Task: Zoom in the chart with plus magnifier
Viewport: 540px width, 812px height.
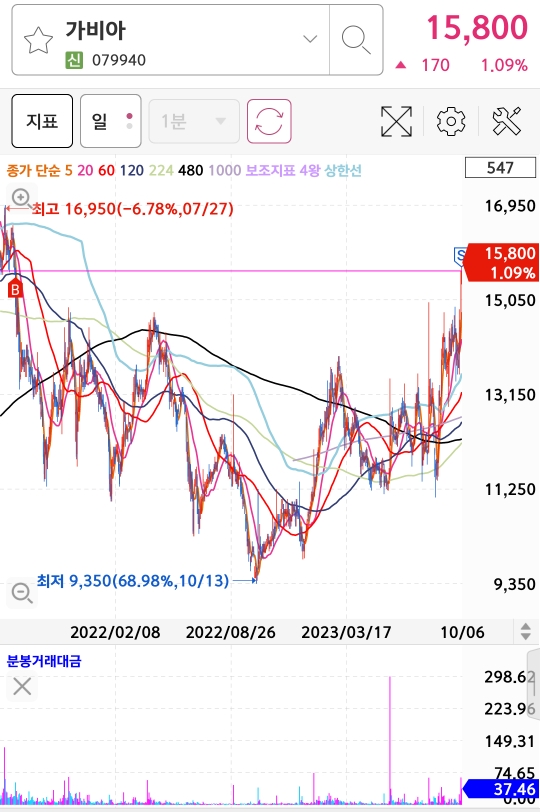Action: pyautogui.click(x=22, y=198)
